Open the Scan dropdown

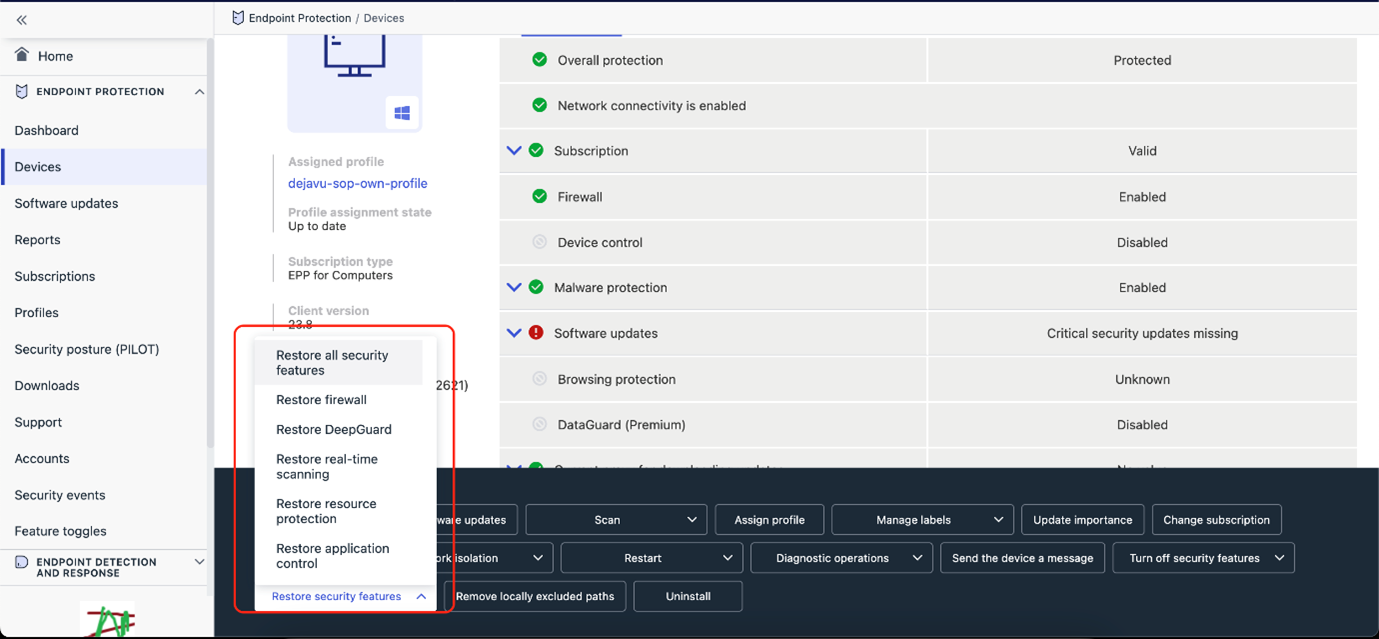(x=616, y=520)
